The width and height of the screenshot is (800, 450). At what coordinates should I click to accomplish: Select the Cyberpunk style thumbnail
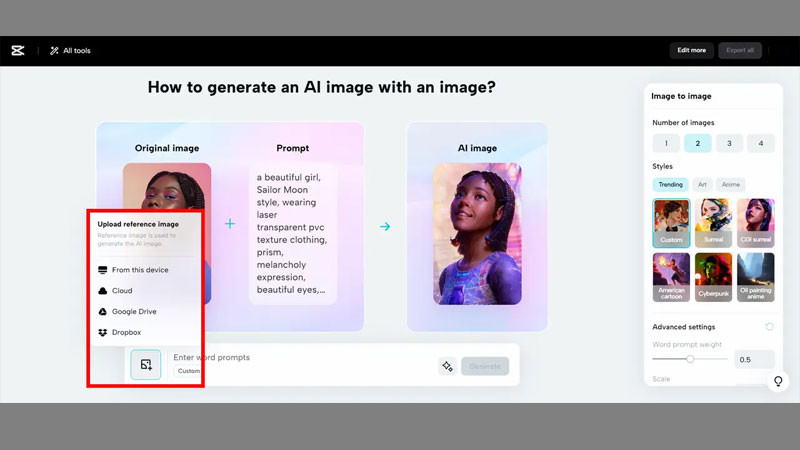(x=713, y=275)
